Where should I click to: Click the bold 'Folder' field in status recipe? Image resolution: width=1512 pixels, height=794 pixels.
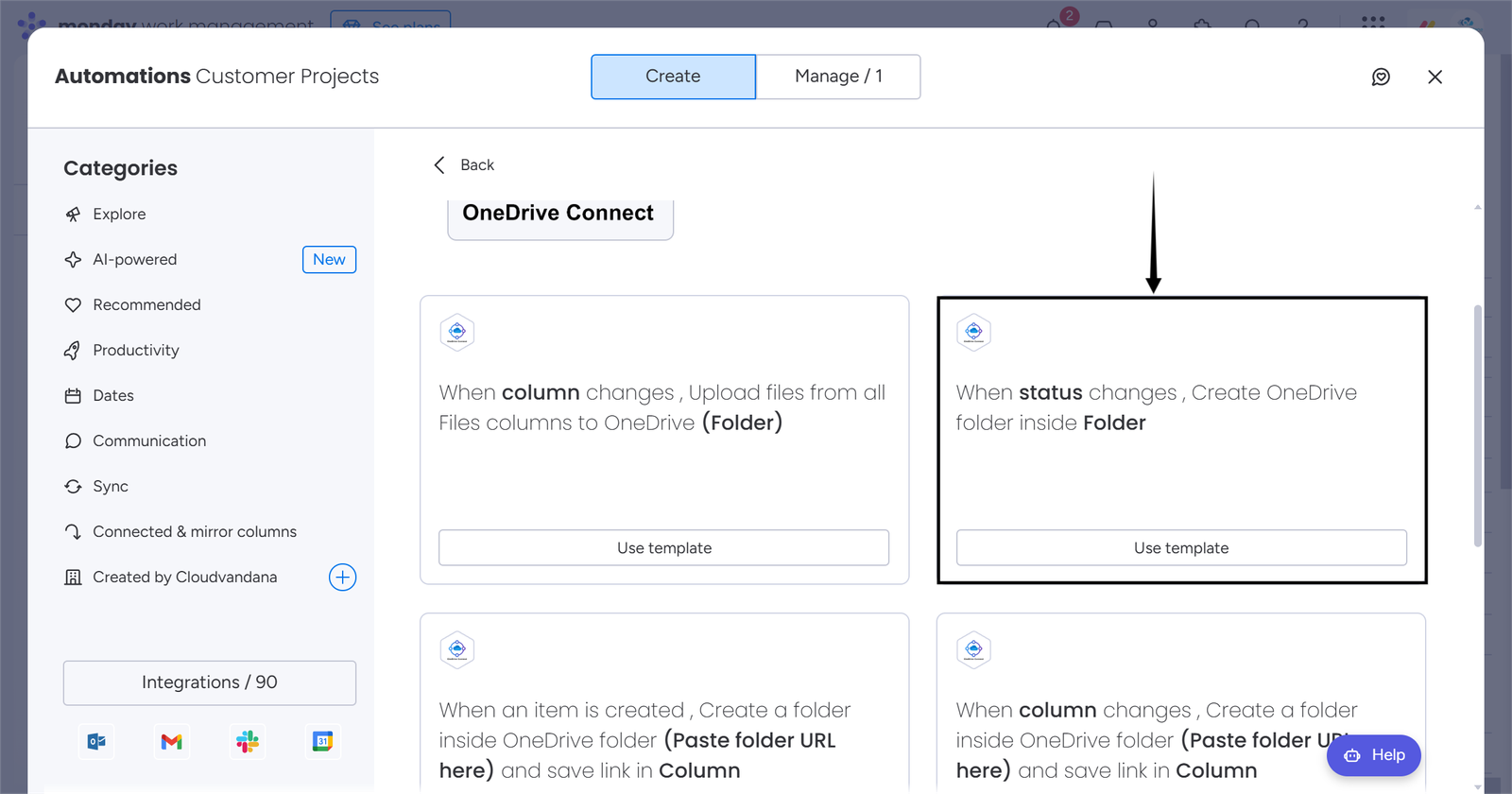[x=1114, y=423]
